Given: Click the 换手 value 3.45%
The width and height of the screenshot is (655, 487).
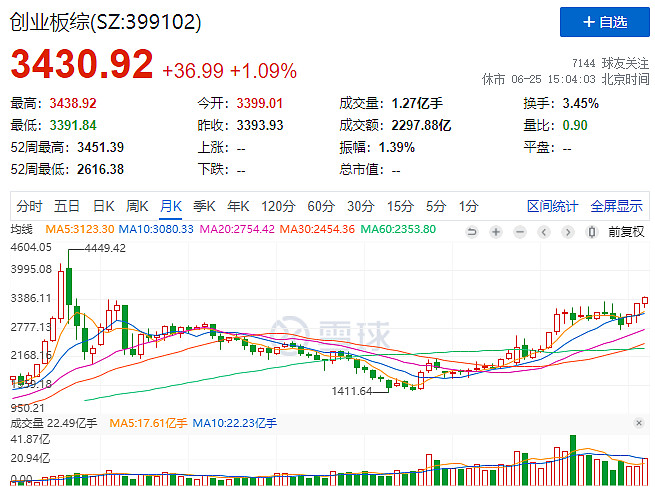Looking at the screenshot, I should click(x=580, y=103).
